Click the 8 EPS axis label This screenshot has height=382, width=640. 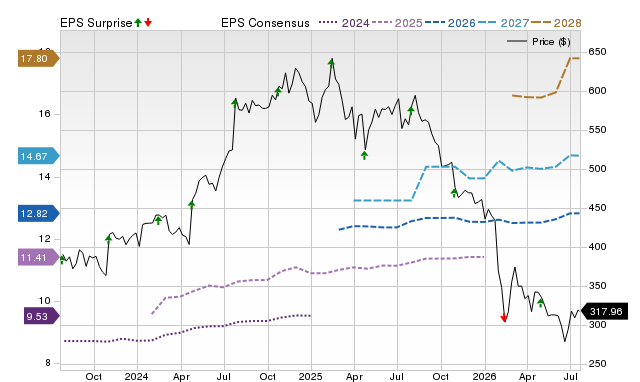coord(47,363)
